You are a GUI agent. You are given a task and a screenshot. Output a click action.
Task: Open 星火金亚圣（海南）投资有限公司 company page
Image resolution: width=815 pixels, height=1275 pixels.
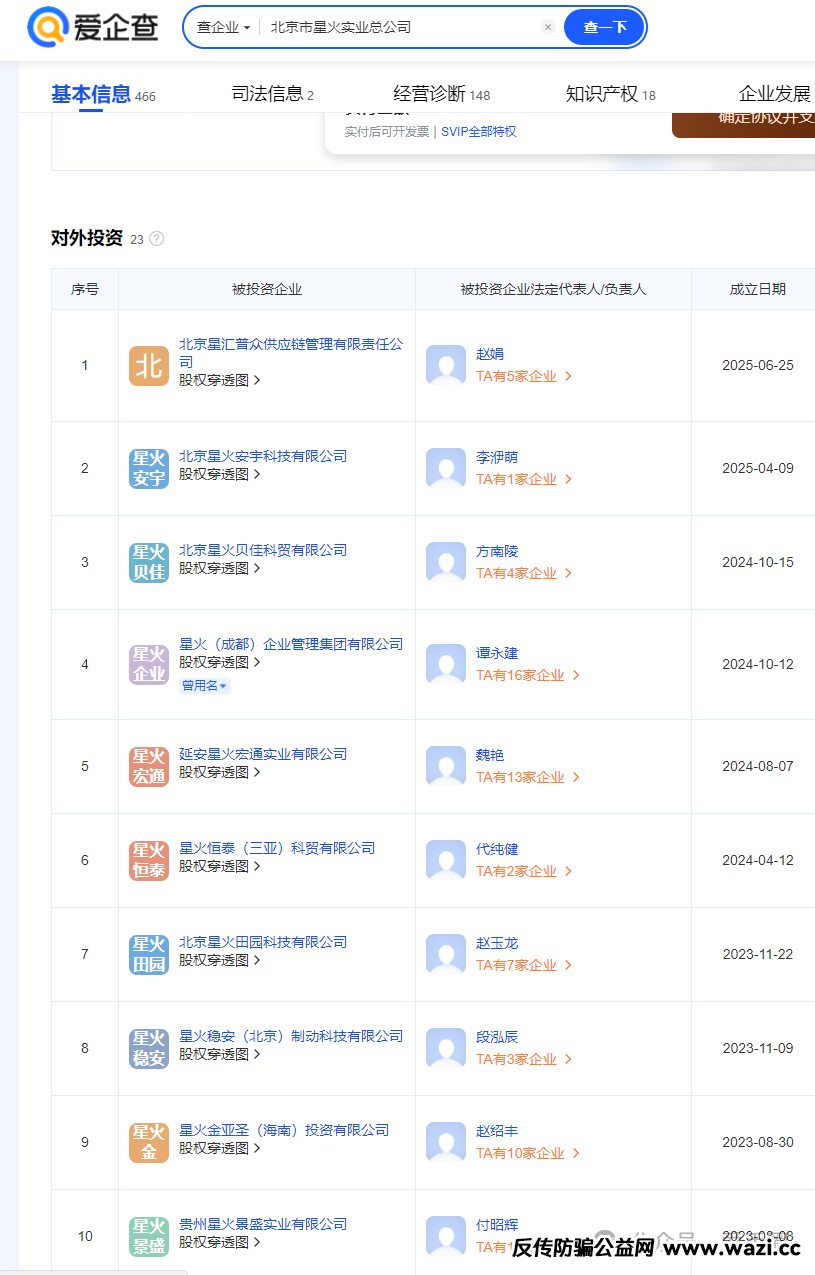[284, 1130]
